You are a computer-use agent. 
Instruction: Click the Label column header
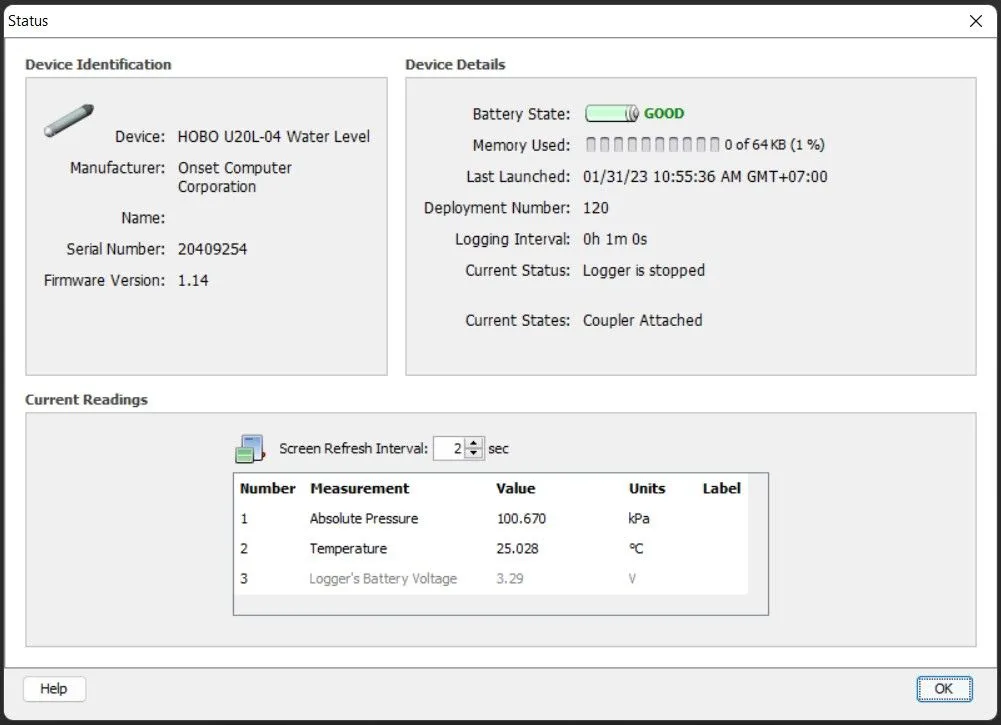pos(721,488)
